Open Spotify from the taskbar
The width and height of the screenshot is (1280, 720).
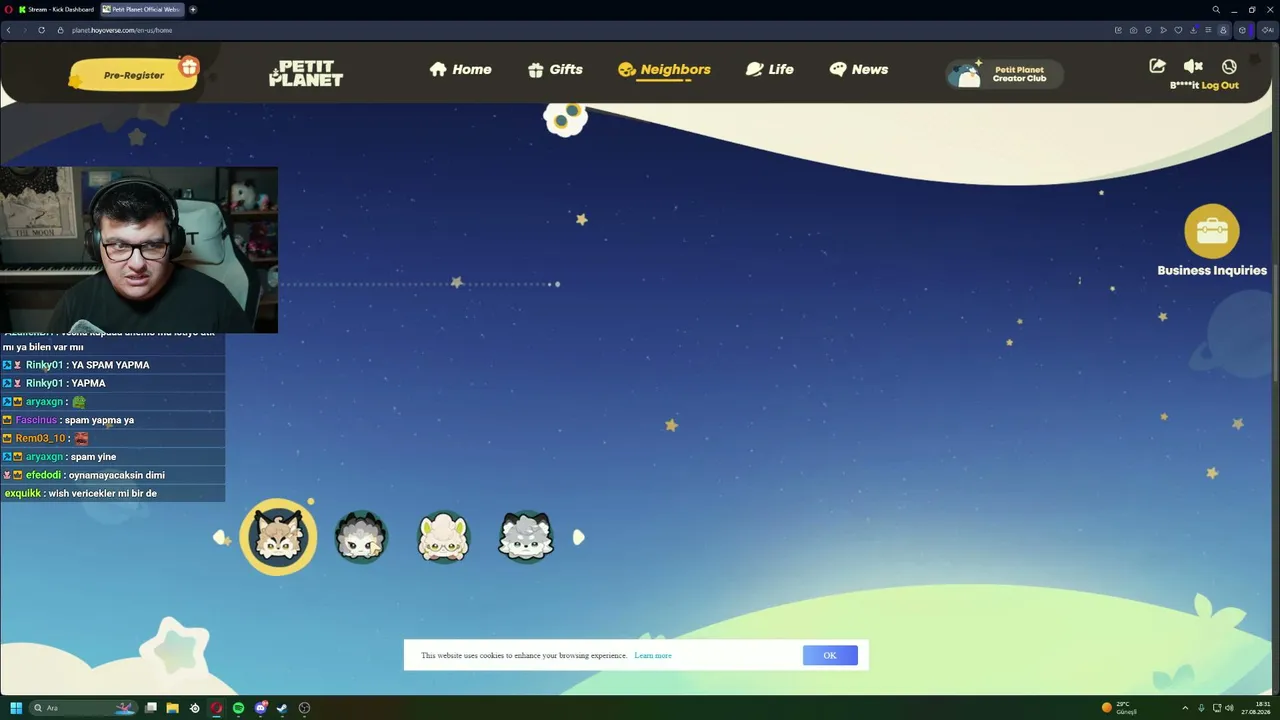coord(238,708)
